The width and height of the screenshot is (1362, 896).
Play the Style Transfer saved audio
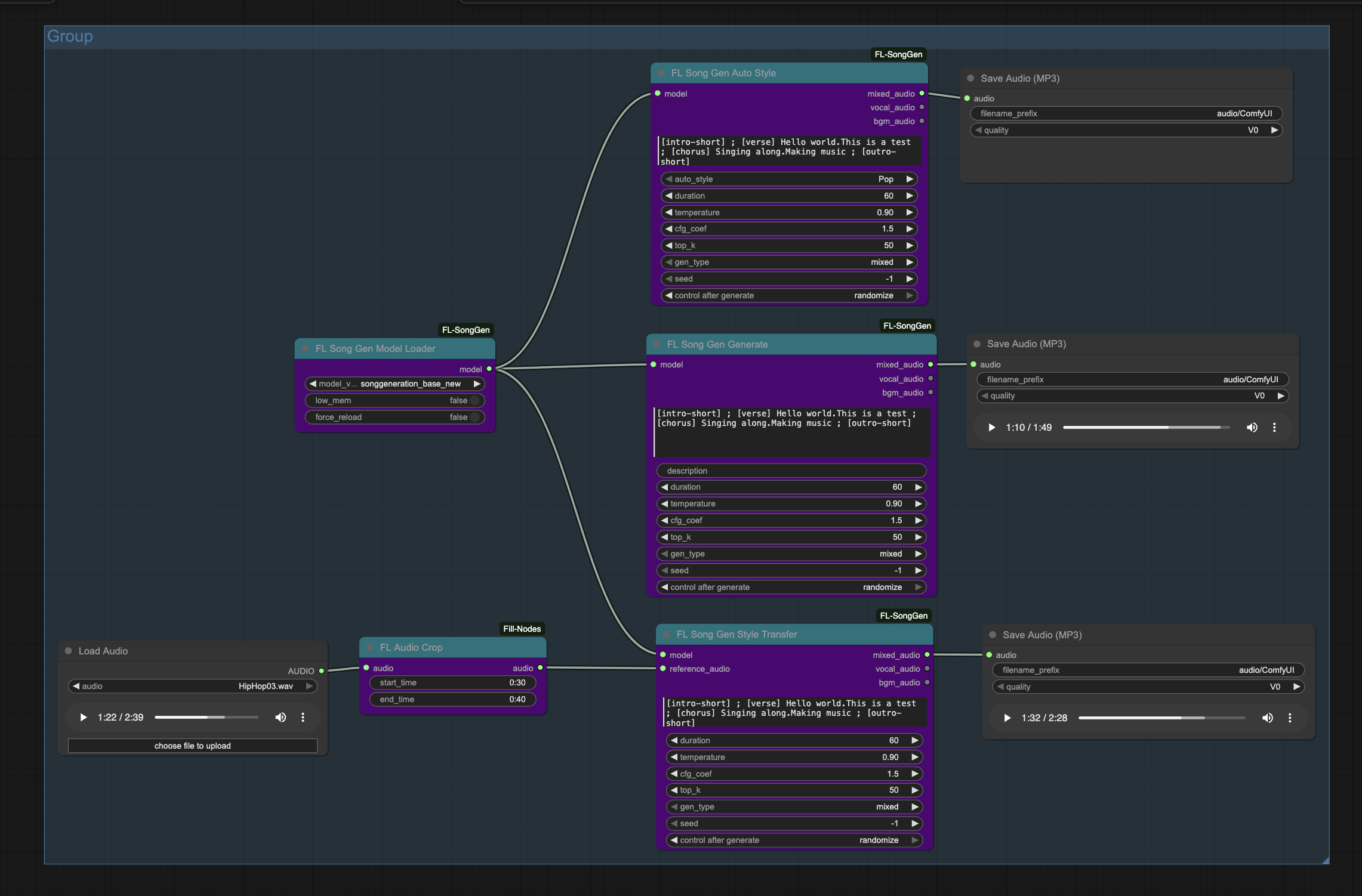pos(1007,718)
